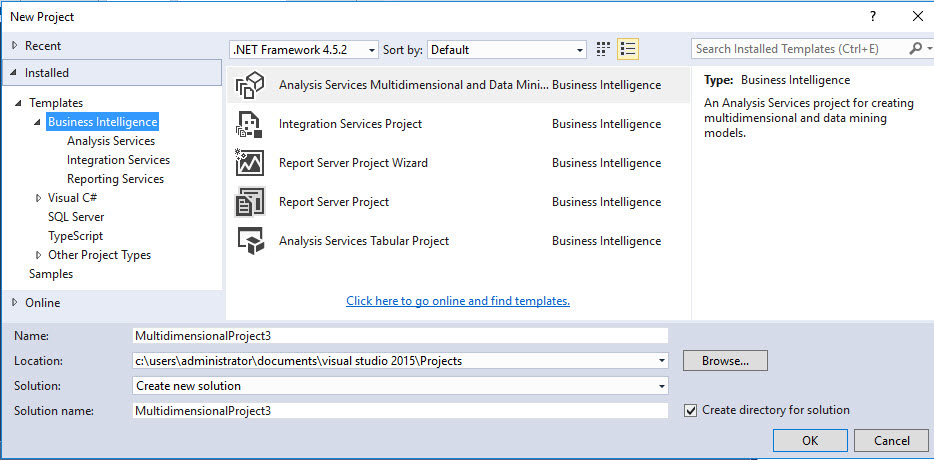Click the project Name text field
This screenshot has height=460, width=934.
point(400,336)
